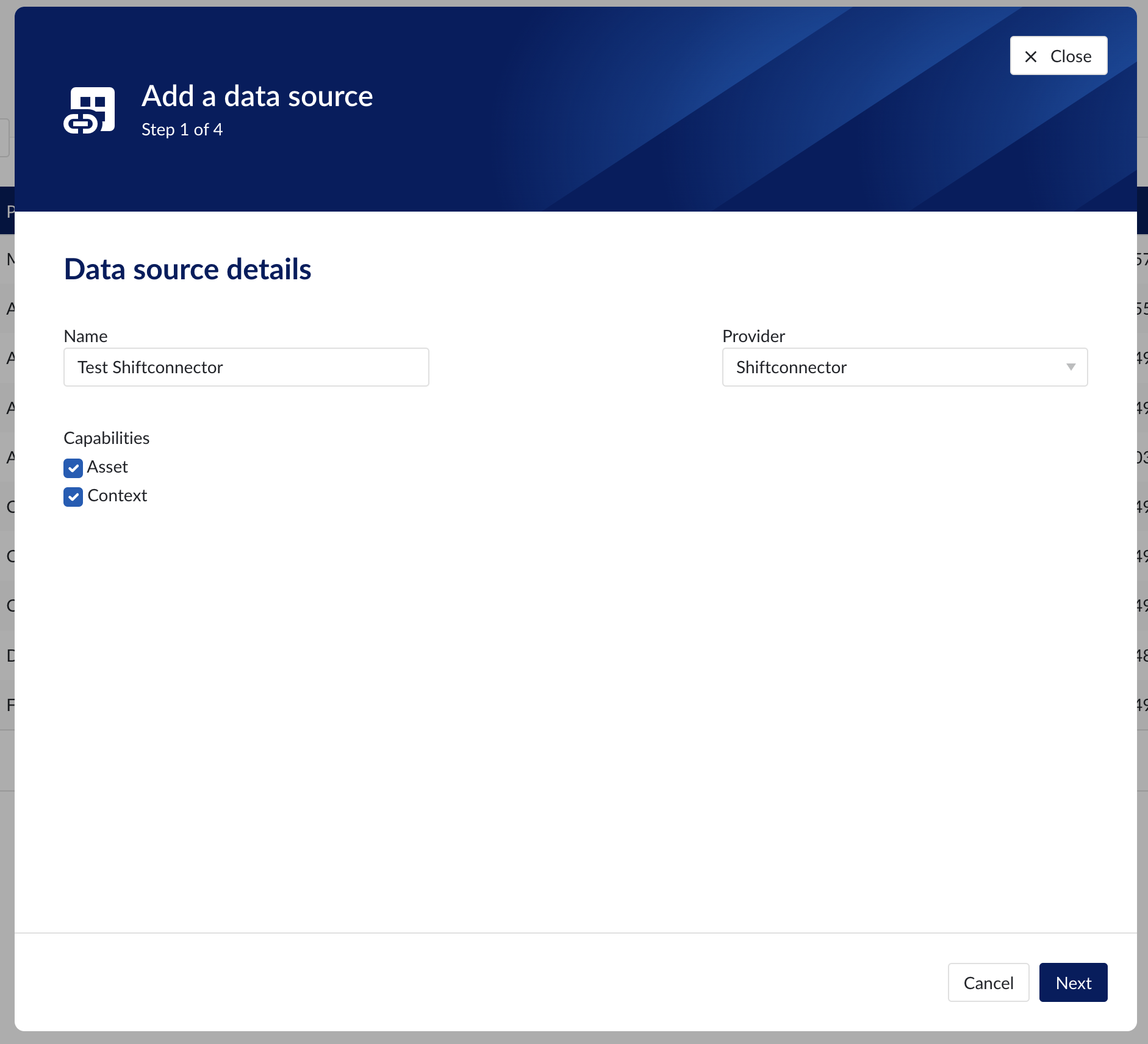Viewport: 1148px width, 1044px height.
Task: Click the Provider field label
Action: coord(753,336)
